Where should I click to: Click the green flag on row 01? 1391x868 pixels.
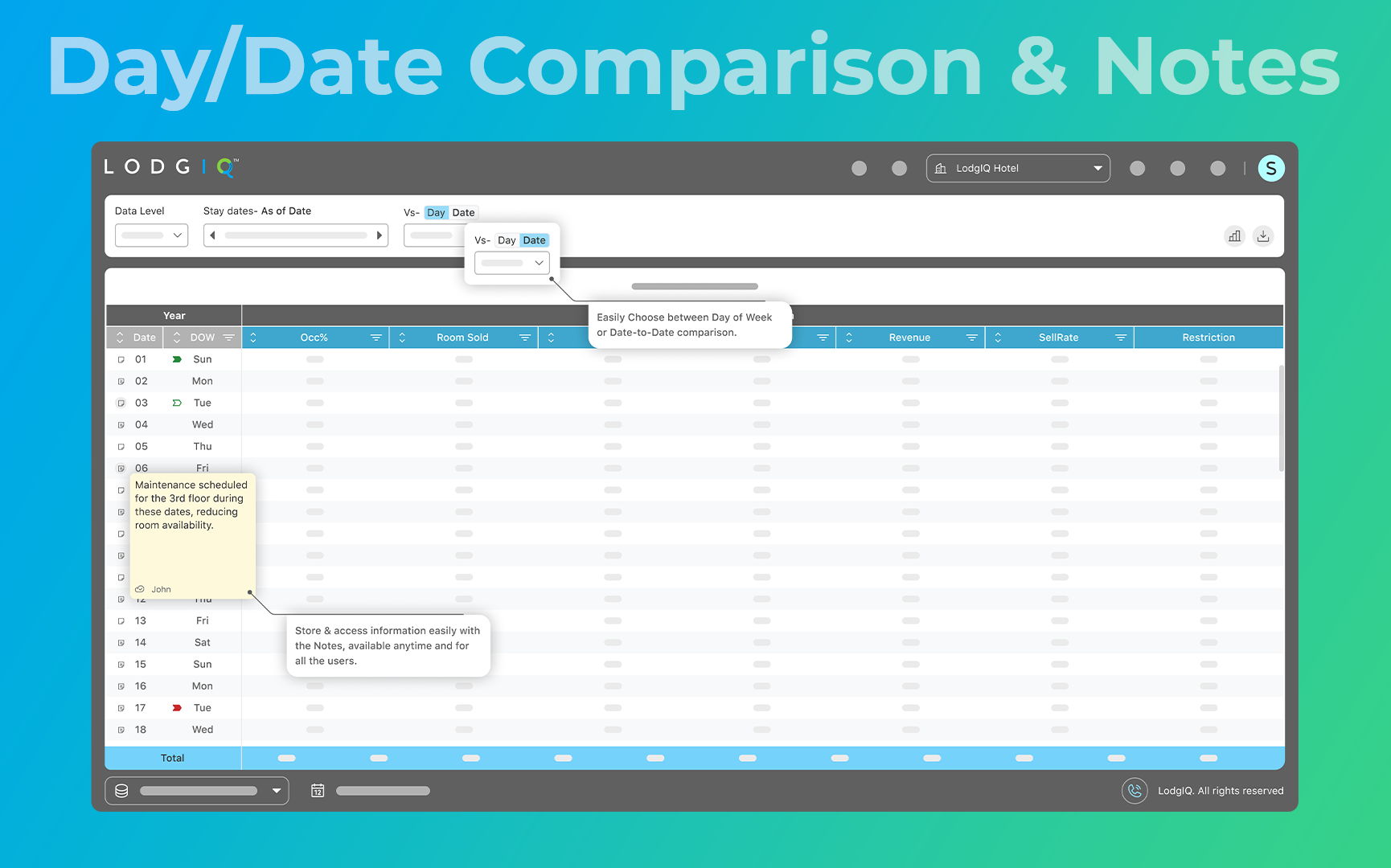click(x=177, y=359)
